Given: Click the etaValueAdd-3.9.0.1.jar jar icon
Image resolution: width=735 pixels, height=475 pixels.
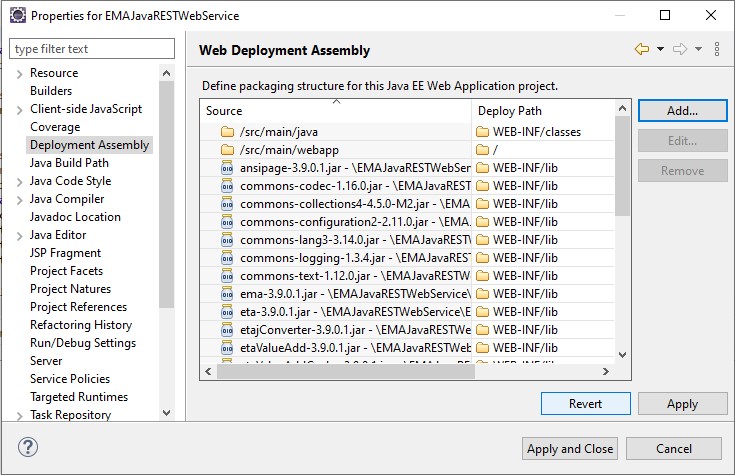Looking at the screenshot, I should click(227, 348).
